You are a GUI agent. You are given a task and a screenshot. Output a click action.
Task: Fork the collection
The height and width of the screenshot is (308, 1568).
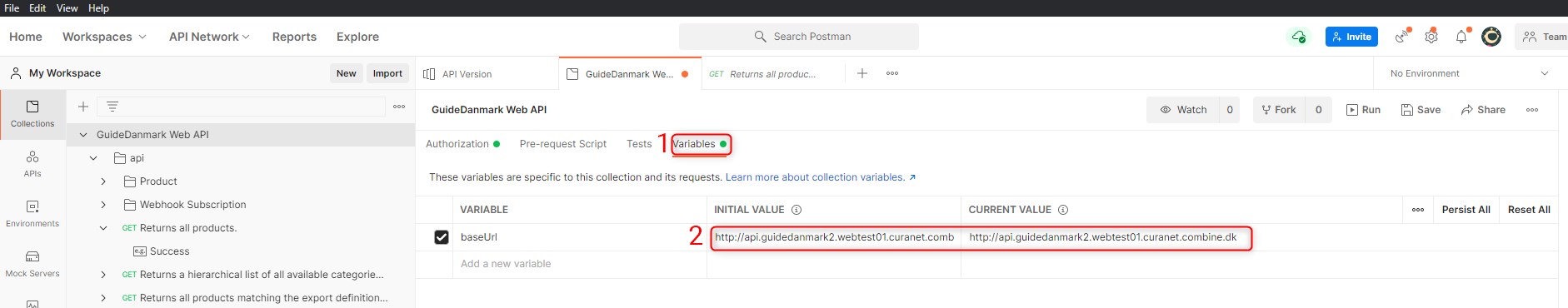(x=1279, y=110)
